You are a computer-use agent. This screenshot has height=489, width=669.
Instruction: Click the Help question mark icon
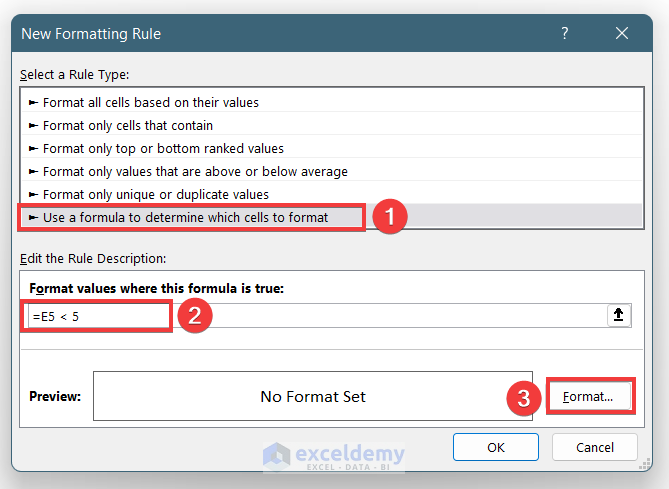click(565, 34)
